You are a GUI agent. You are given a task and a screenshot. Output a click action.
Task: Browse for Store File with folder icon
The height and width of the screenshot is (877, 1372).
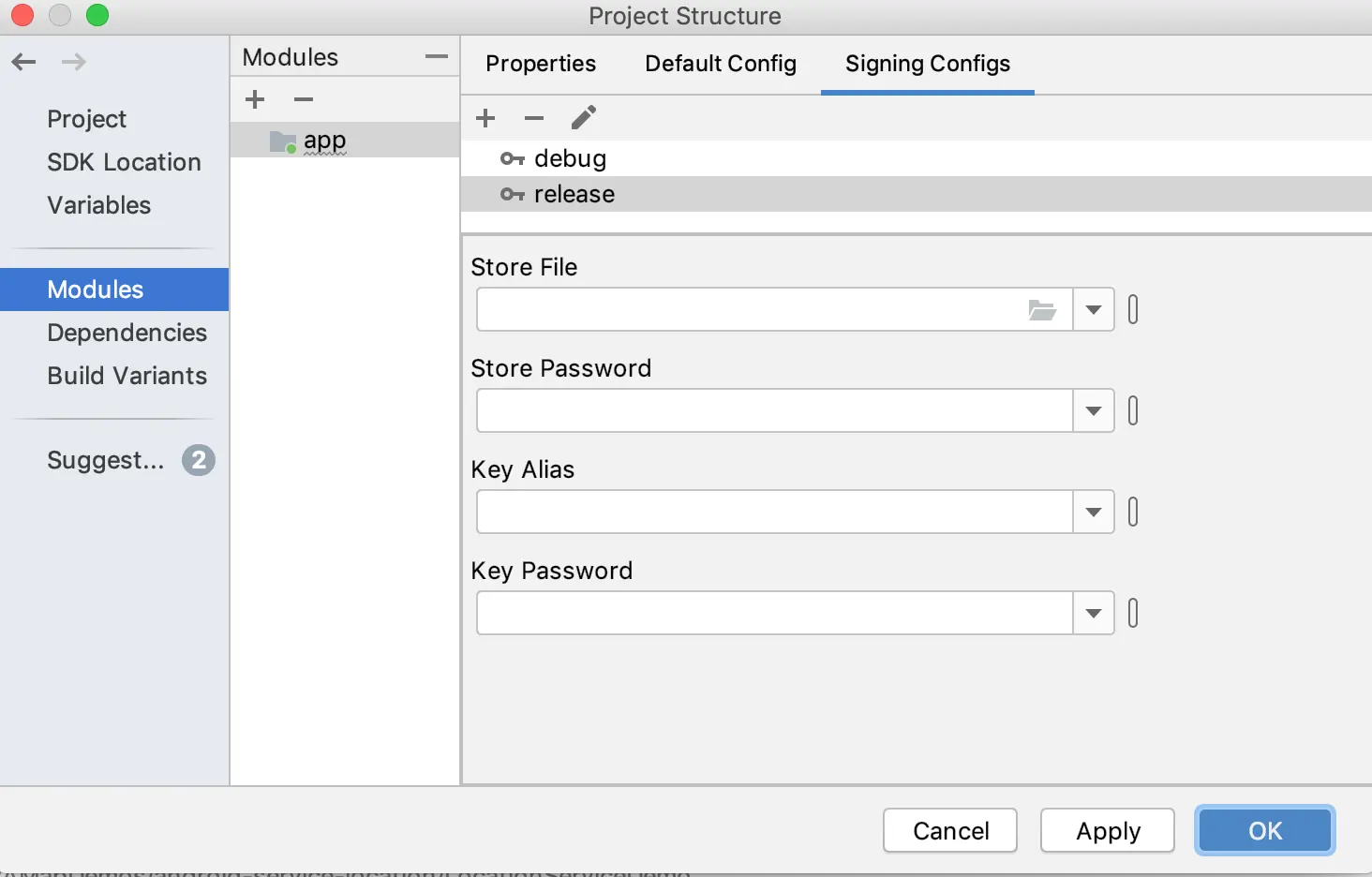pos(1042,310)
